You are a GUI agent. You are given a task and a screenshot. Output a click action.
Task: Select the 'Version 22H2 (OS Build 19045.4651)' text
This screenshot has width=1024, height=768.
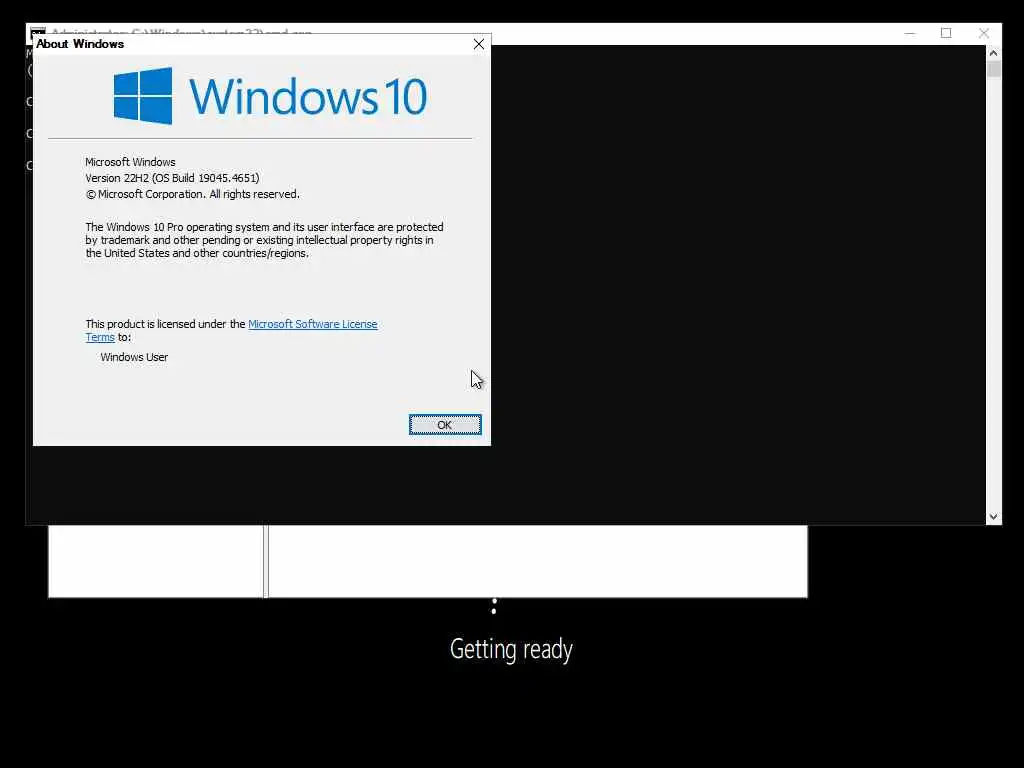point(172,178)
